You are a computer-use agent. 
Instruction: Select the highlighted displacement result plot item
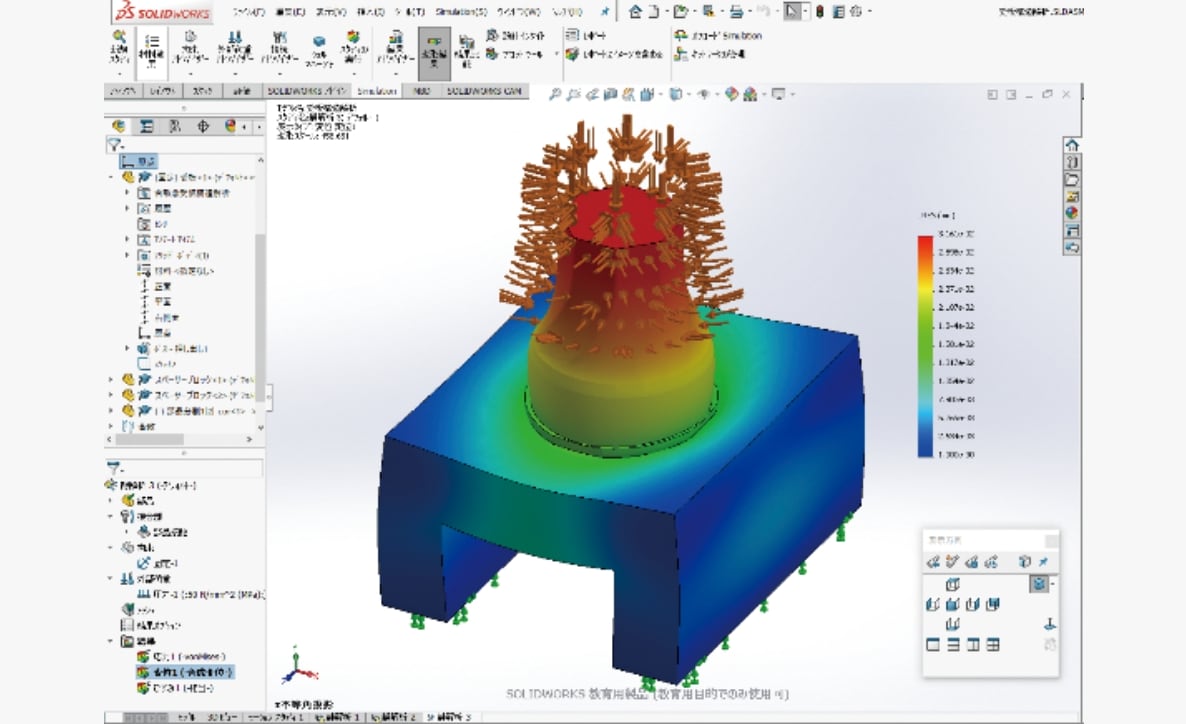point(186,672)
